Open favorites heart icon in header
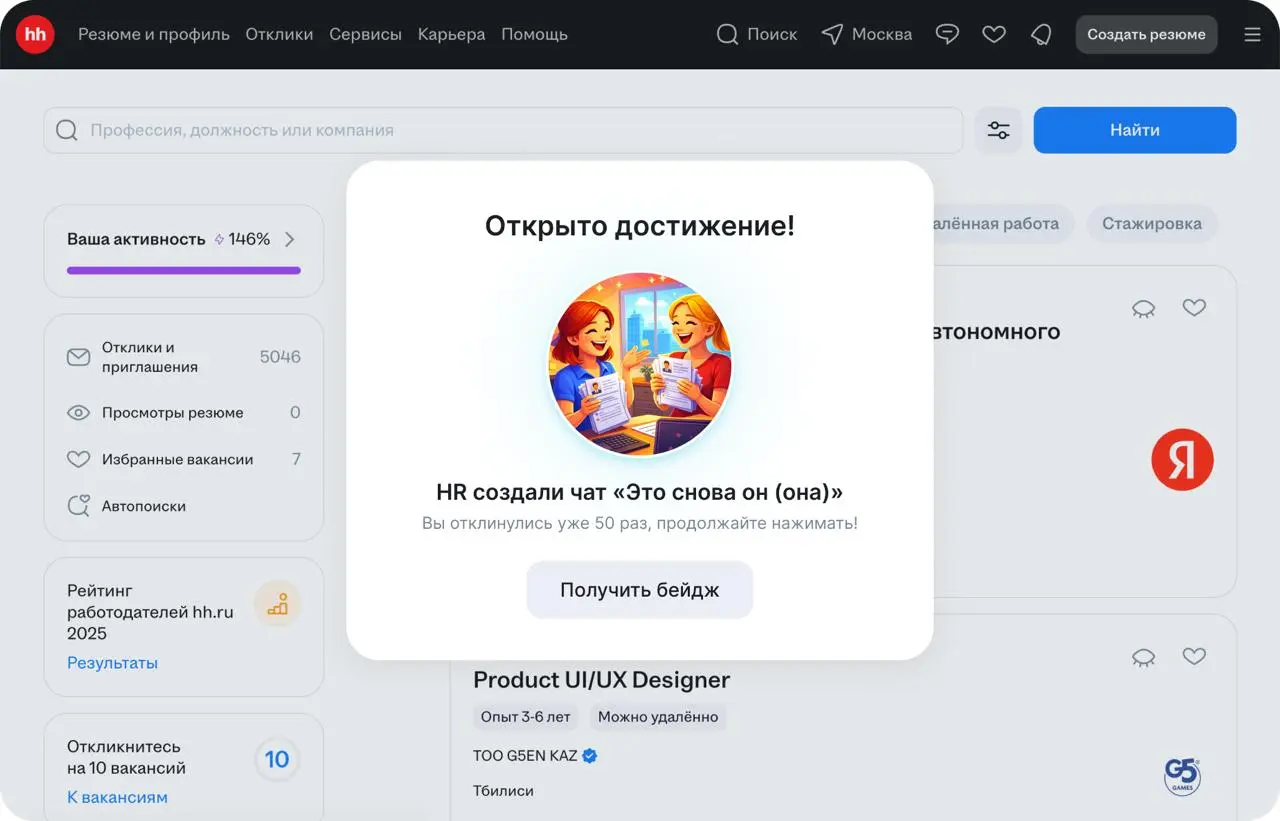 coord(994,34)
